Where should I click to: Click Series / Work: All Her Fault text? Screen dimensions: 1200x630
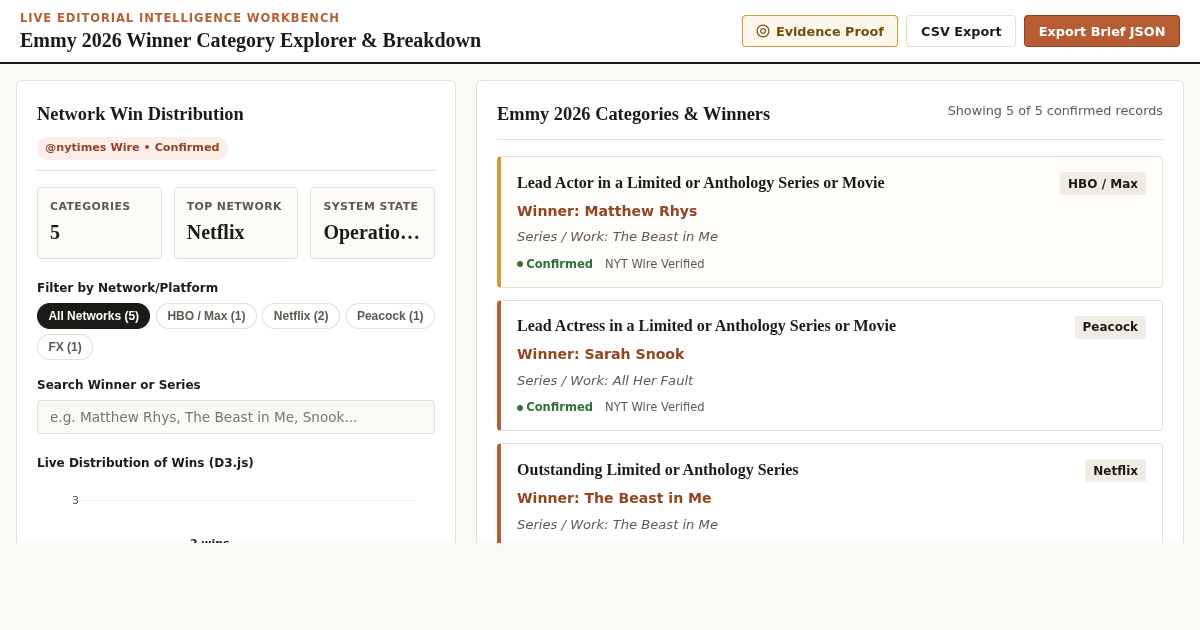[605, 381]
